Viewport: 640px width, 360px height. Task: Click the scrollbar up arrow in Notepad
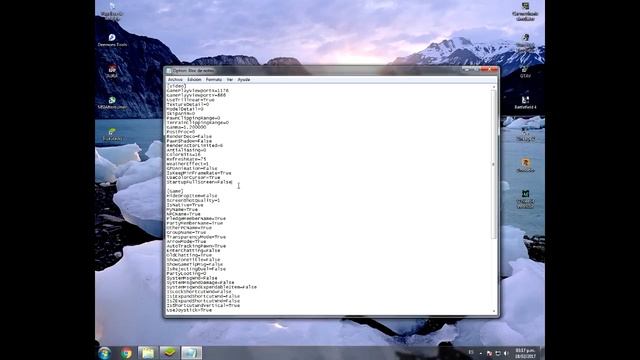coord(493,87)
